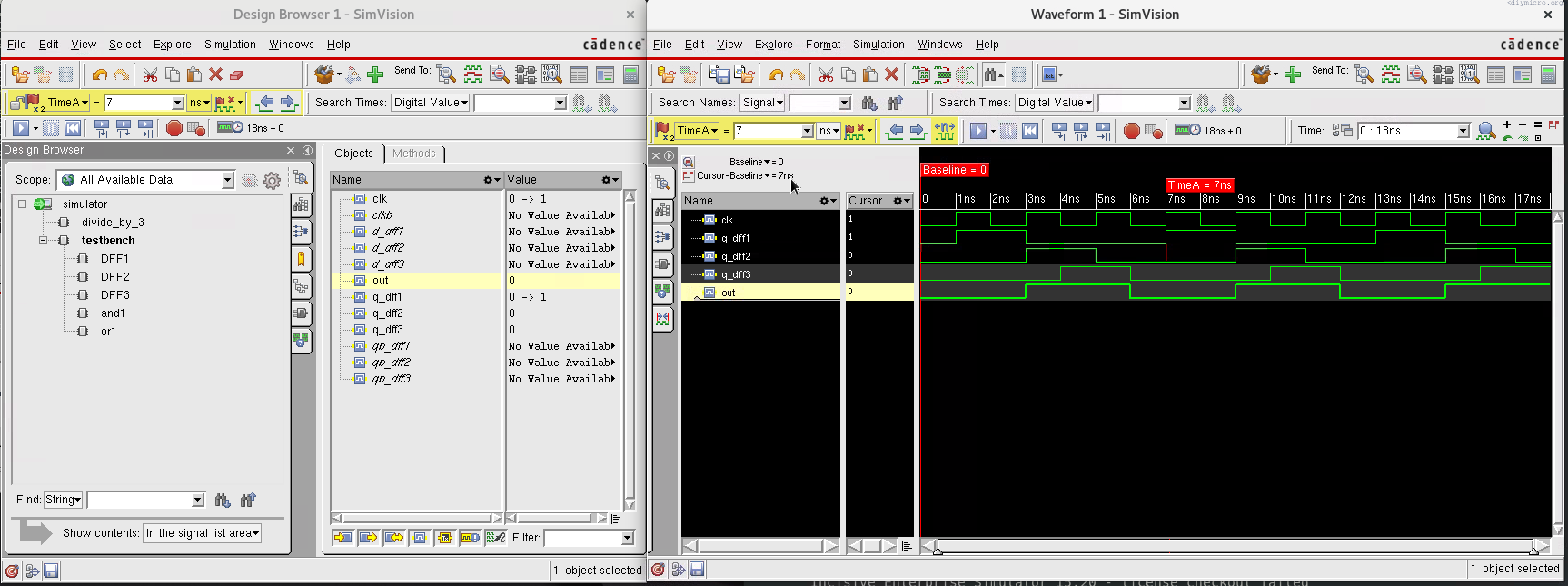1568x586 pixels.
Task: Click the green plus icon in Waveform toolbar
Action: click(x=1293, y=74)
